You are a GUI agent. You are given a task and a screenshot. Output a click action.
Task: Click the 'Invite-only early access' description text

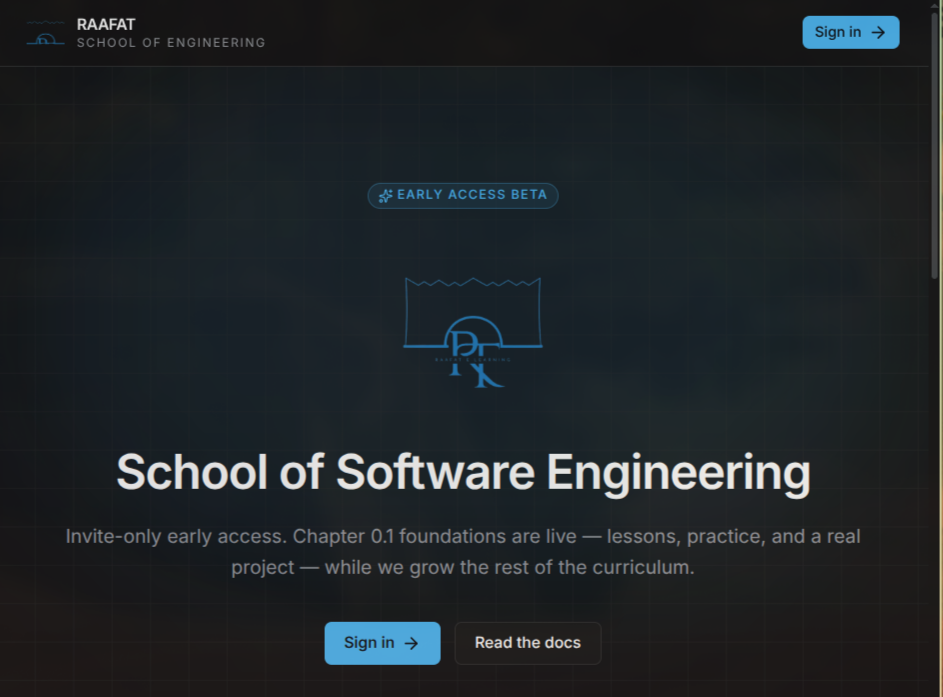(463, 551)
